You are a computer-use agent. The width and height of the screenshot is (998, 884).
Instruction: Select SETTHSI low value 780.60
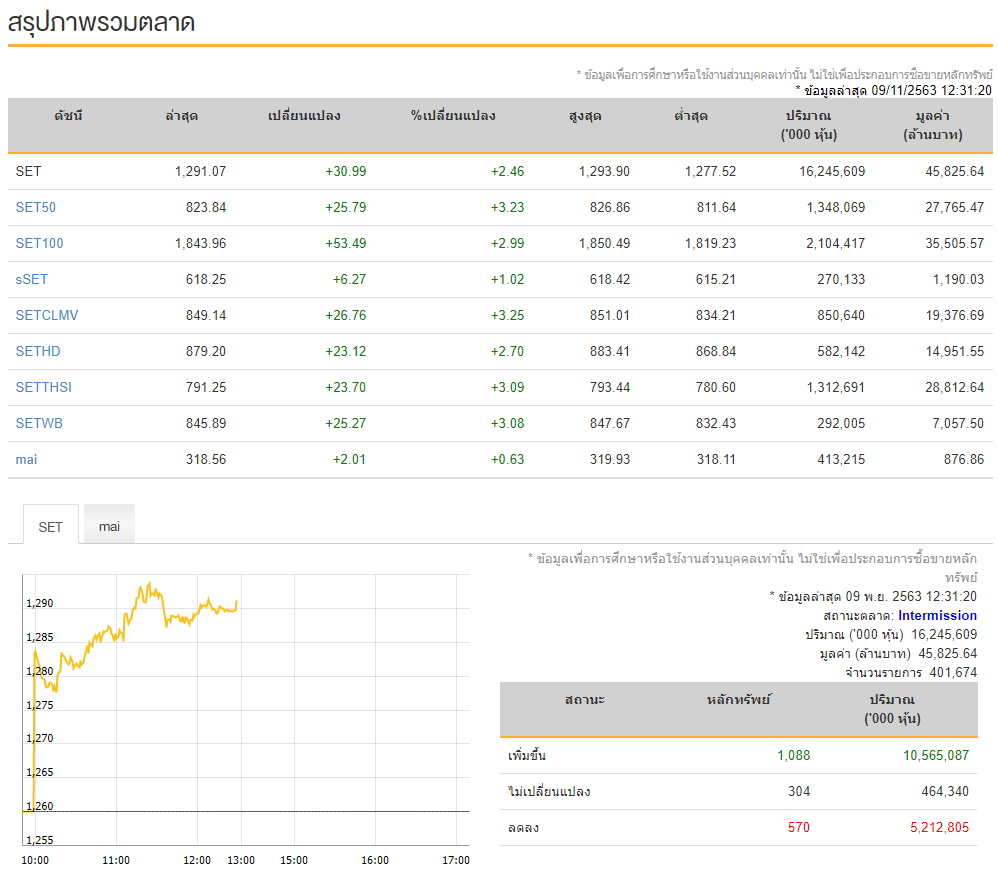(716, 387)
